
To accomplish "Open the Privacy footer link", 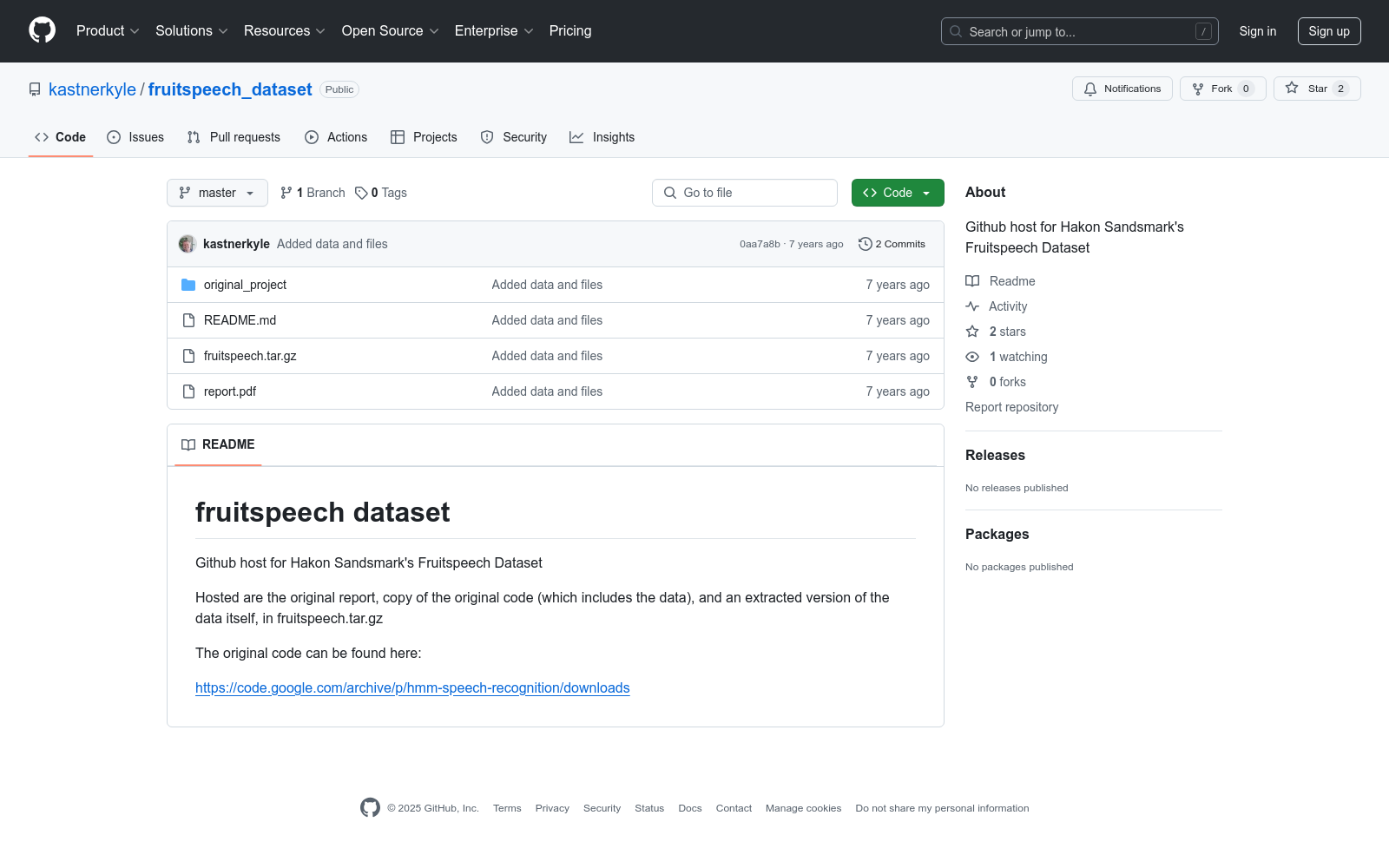I will coord(552,808).
